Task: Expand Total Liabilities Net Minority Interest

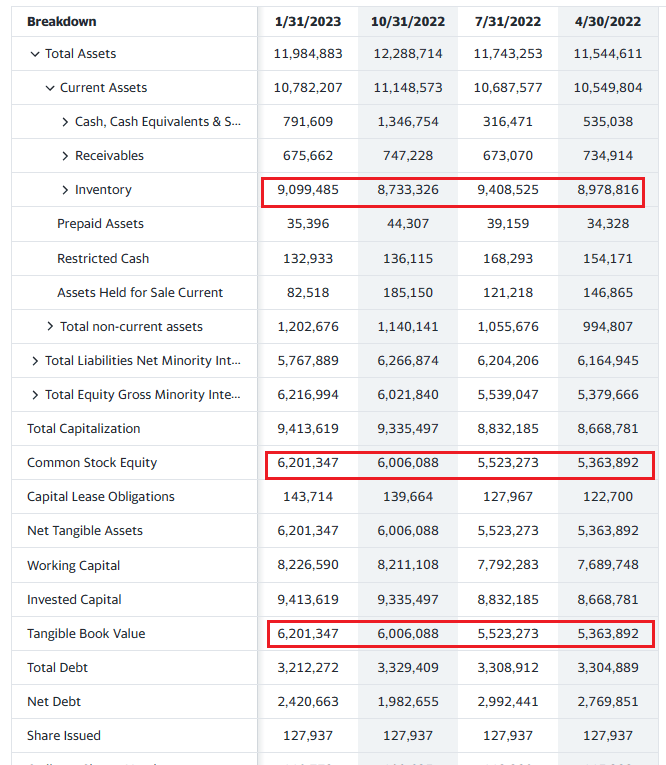Action: 36,361
